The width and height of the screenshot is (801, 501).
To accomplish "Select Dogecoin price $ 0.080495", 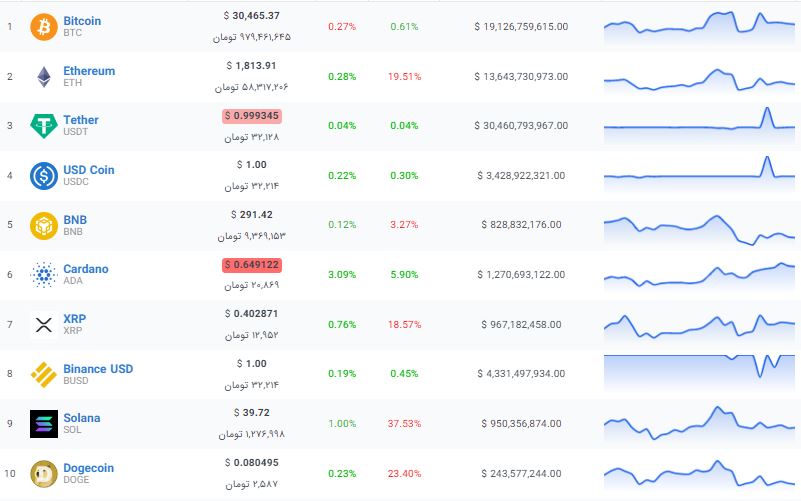I will pyautogui.click(x=251, y=463).
